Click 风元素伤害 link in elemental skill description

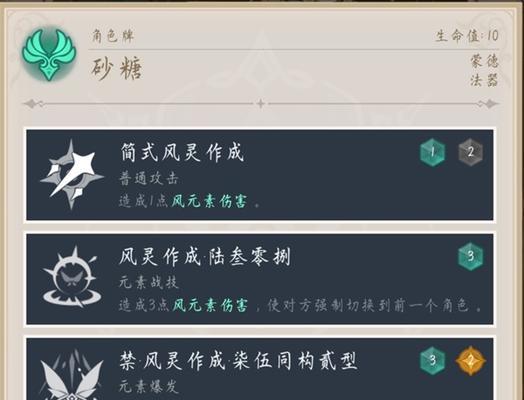point(210,305)
